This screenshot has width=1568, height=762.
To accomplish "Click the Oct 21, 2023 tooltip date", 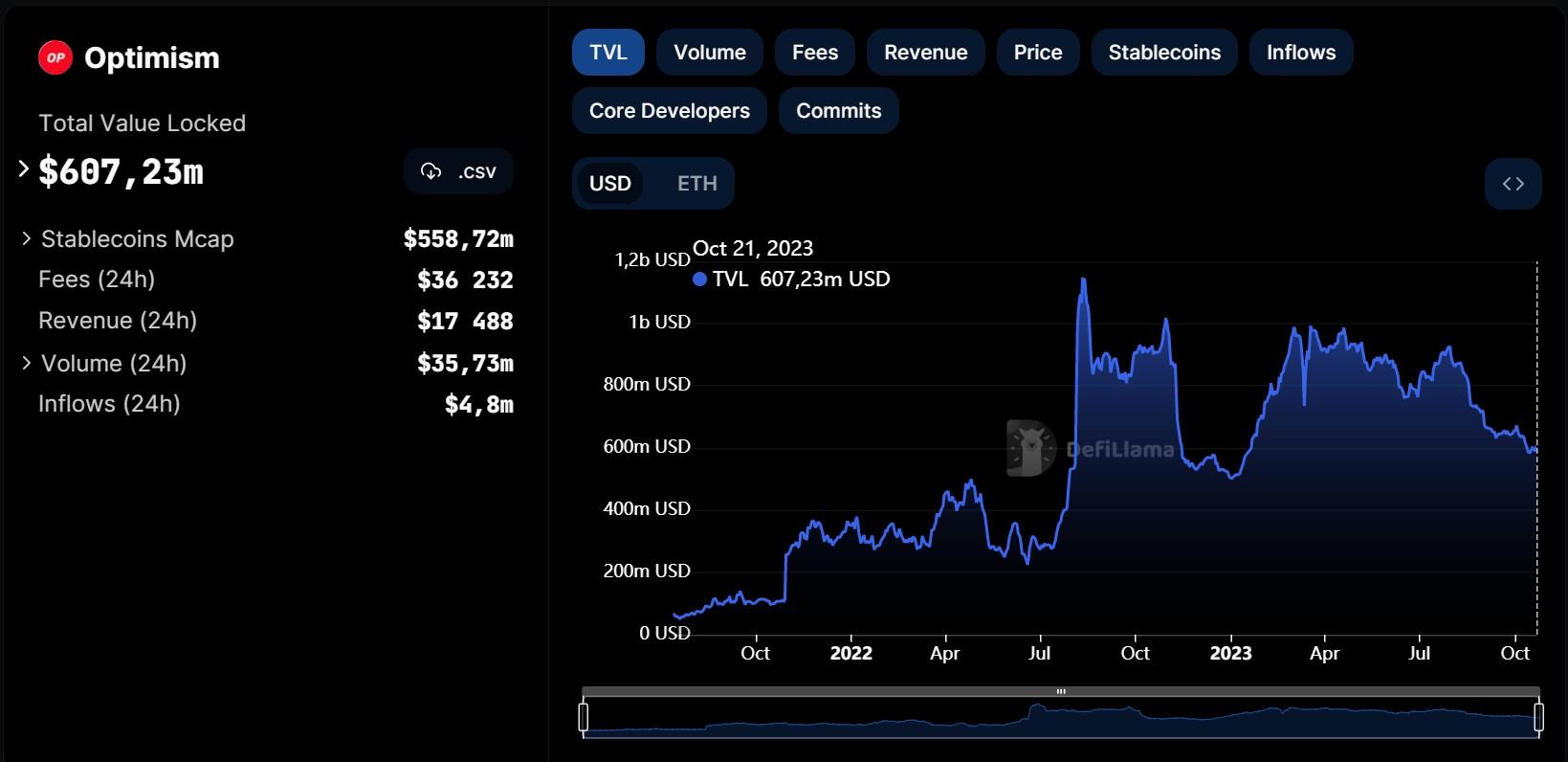I will [753, 249].
